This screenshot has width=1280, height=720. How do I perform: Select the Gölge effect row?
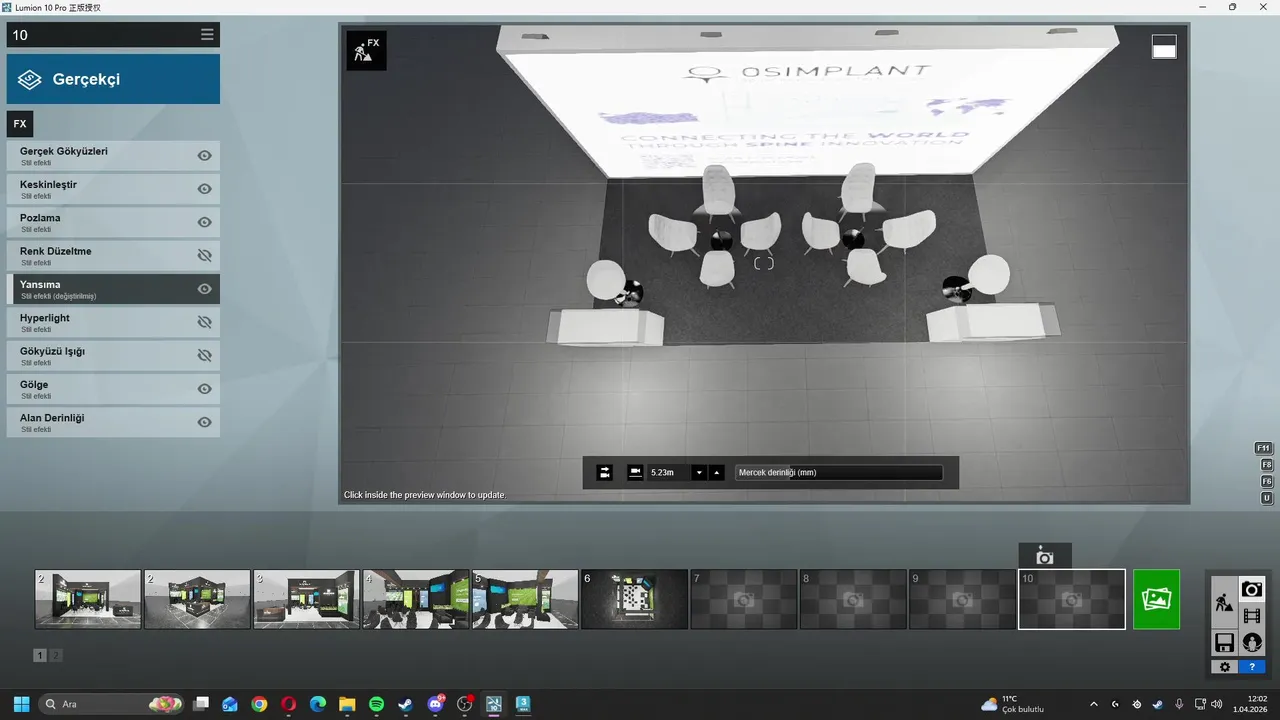tap(113, 389)
